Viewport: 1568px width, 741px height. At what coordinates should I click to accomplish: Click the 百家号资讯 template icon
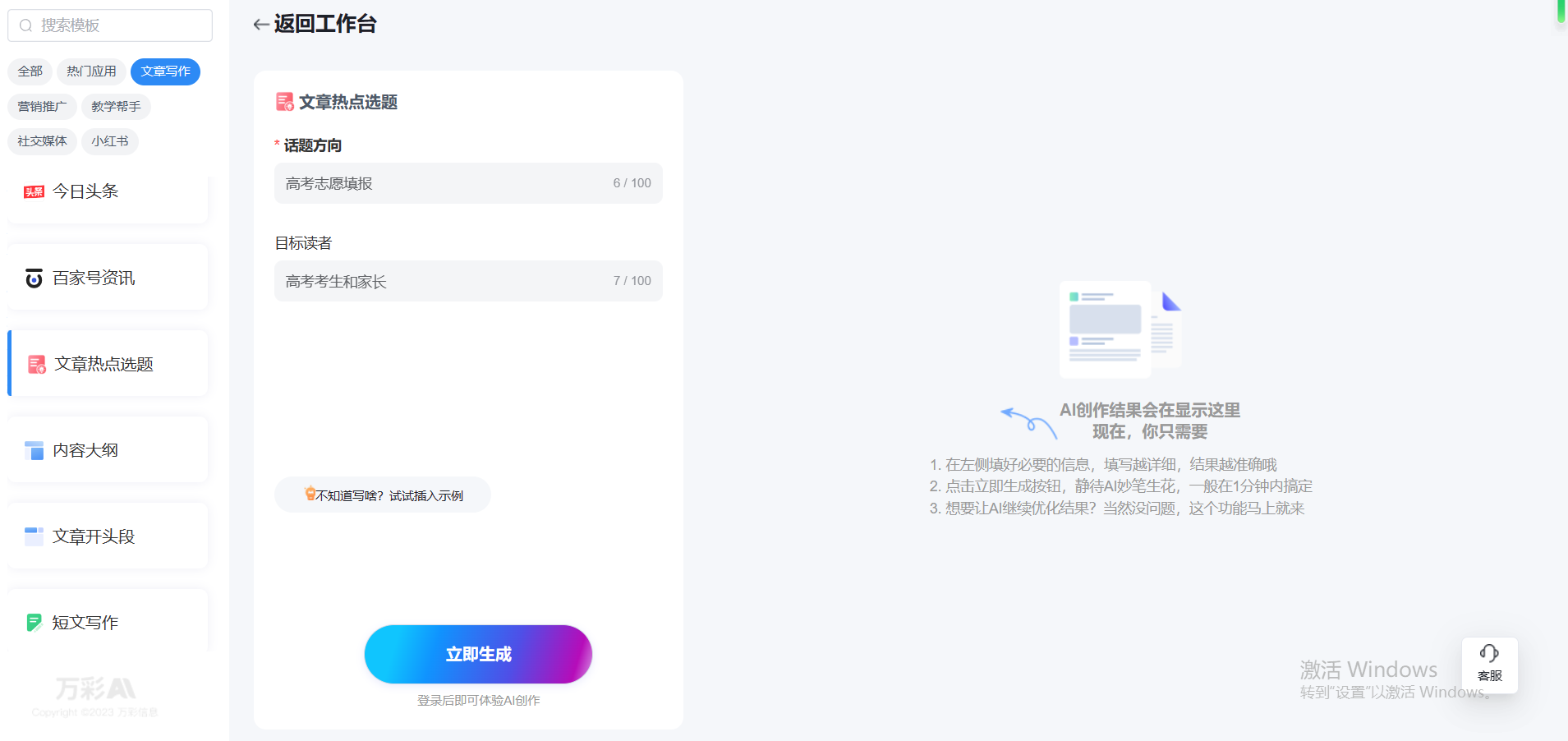pos(34,278)
